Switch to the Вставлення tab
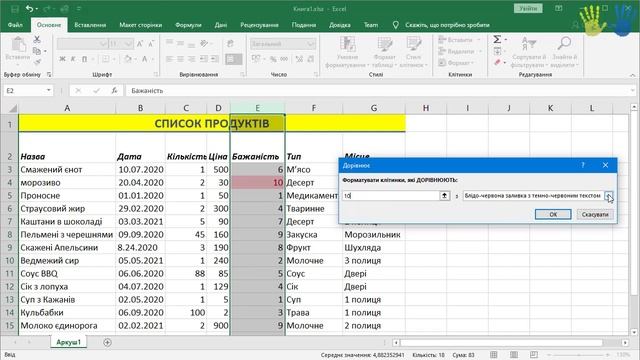 [x=90, y=25]
